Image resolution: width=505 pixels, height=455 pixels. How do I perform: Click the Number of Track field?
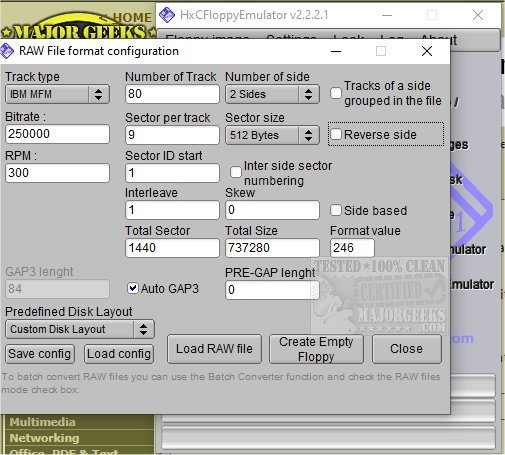click(x=172, y=94)
